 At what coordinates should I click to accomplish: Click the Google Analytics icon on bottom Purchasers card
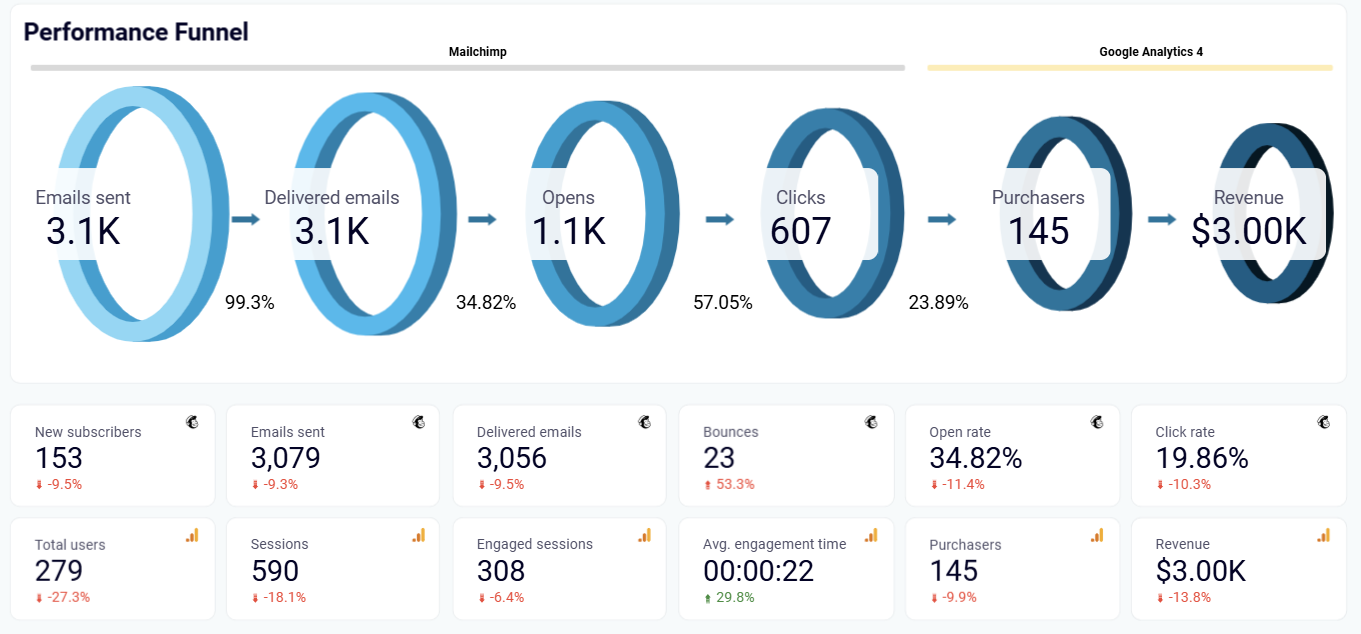click(x=1097, y=535)
